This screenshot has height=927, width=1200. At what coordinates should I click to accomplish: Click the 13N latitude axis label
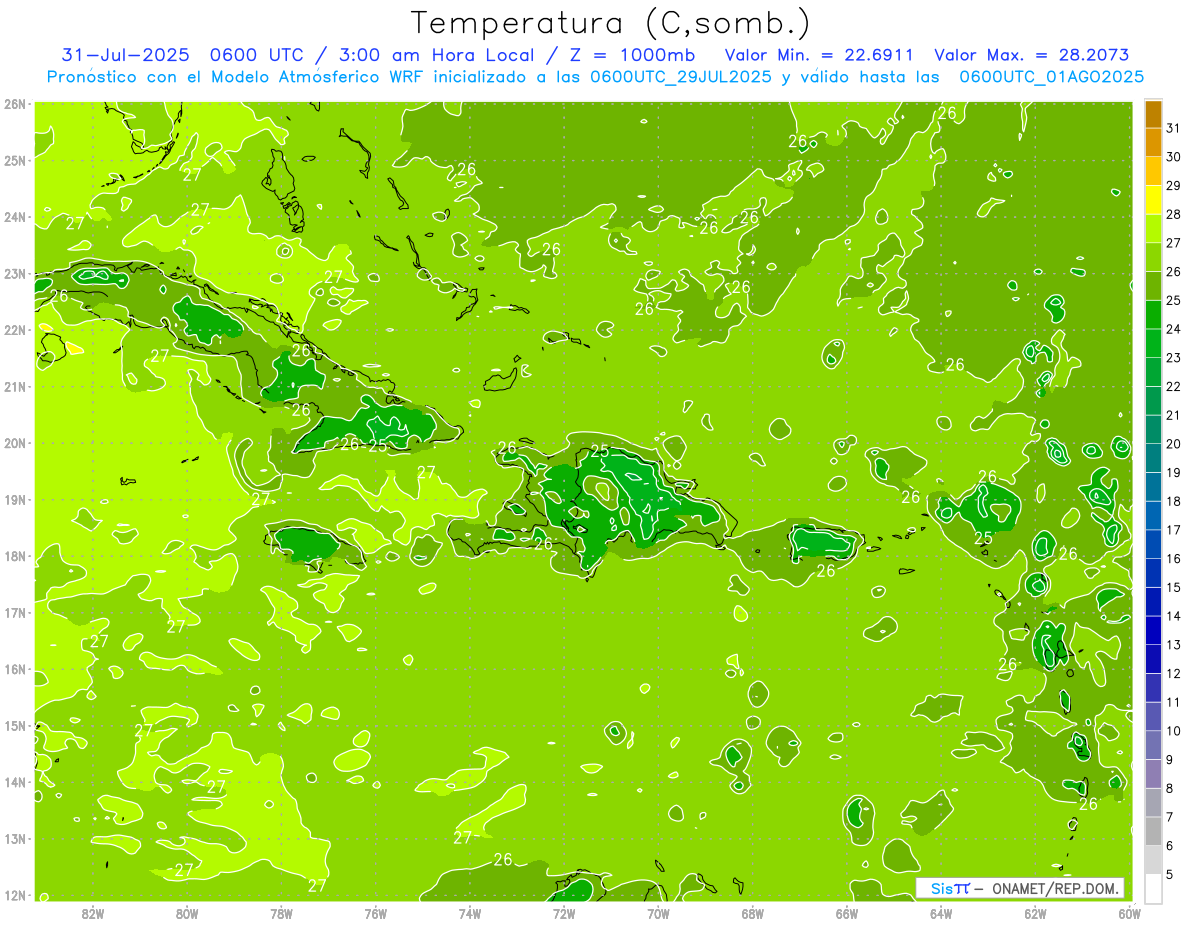point(14,838)
